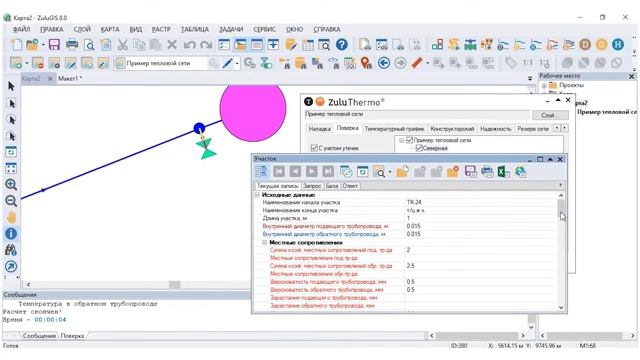Open the dropdown arrow next to the pencil edit icon
This screenshot has width=640, height=360.
coord(237,63)
